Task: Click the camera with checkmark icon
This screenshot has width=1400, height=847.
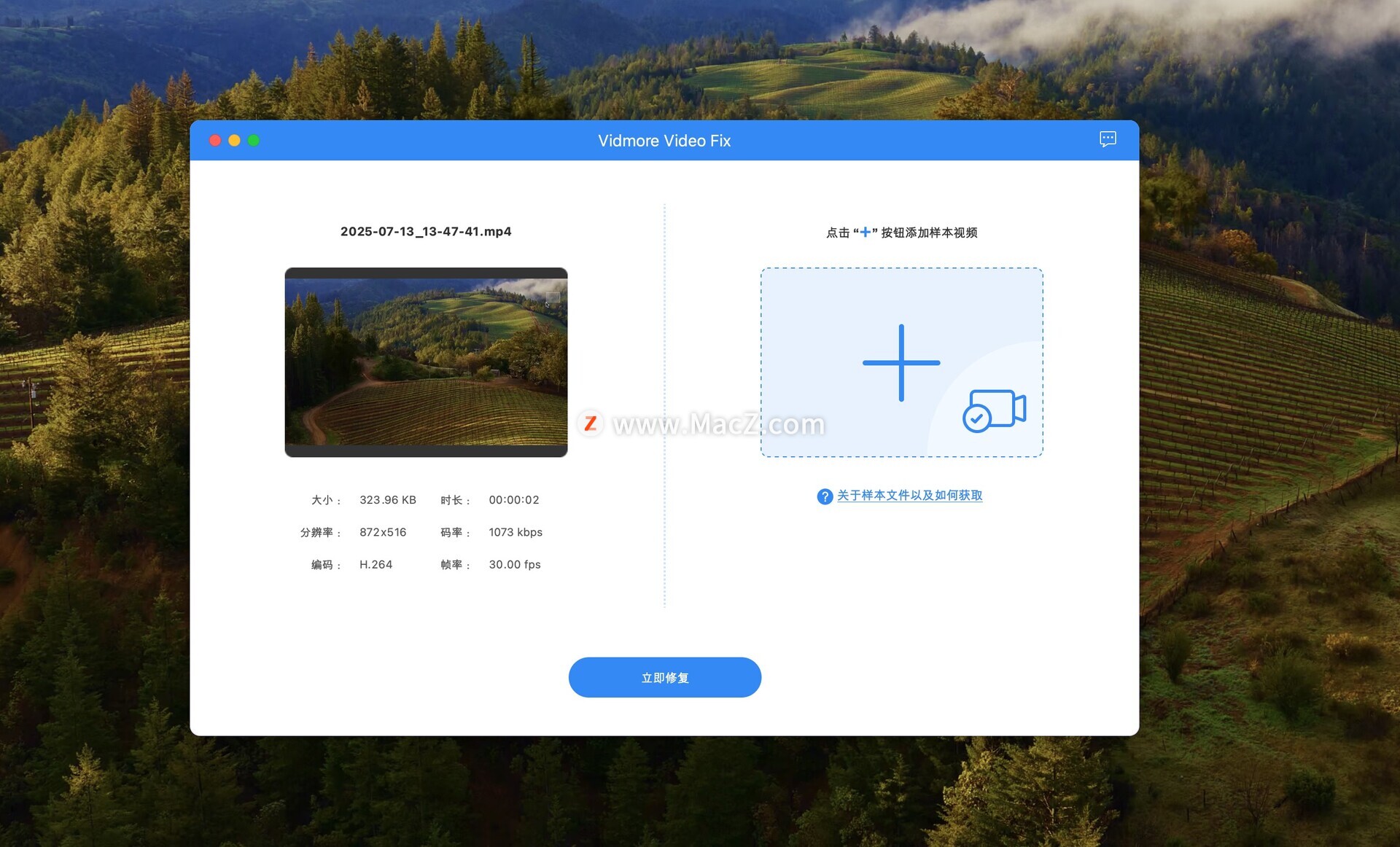Action: 995,410
